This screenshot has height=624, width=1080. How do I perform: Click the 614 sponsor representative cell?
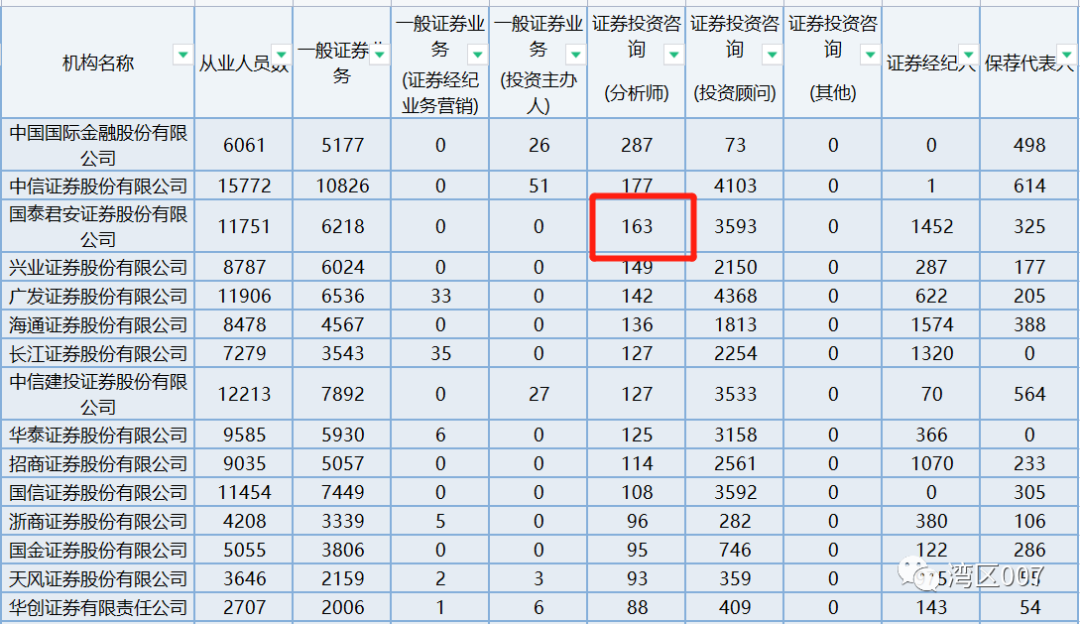pyautogui.click(x=1030, y=185)
